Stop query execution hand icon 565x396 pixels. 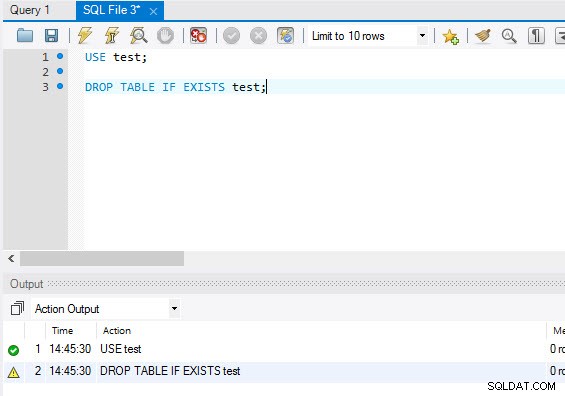165,36
